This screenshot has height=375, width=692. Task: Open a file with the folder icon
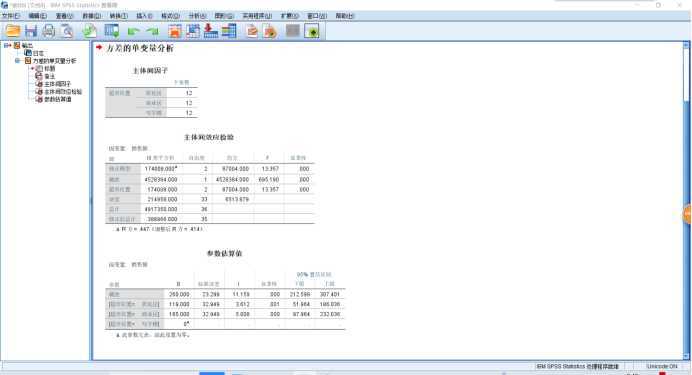pos(13,31)
